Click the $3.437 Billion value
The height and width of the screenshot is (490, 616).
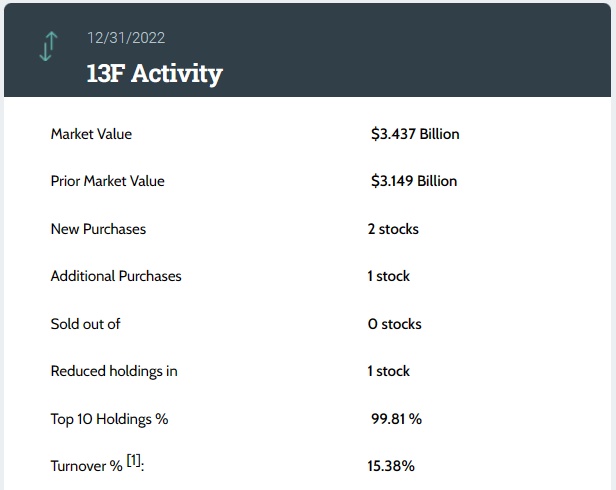[x=415, y=134]
